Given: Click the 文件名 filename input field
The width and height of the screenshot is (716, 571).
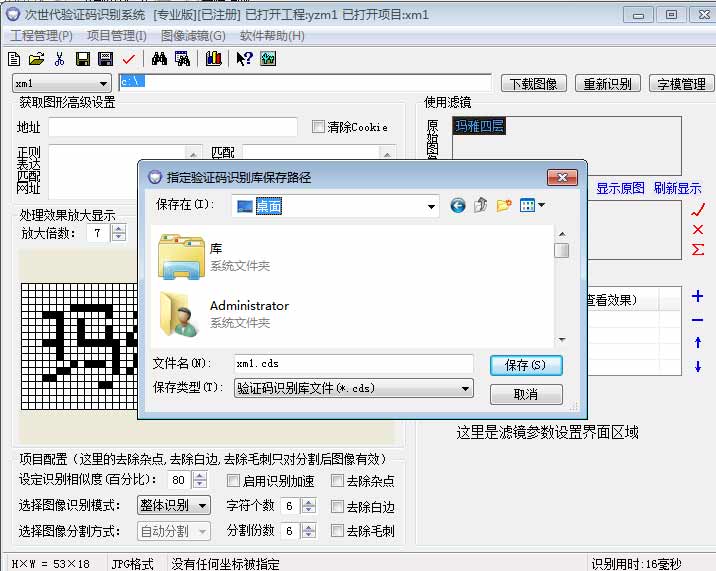Looking at the screenshot, I should [x=352, y=363].
